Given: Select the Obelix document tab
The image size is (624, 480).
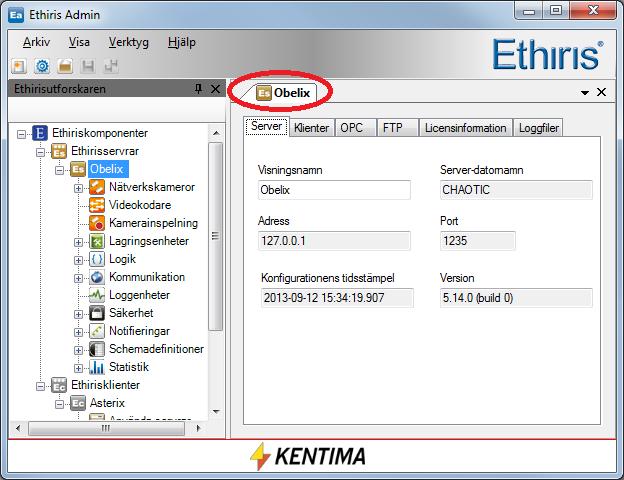Looking at the screenshot, I should coord(283,93).
